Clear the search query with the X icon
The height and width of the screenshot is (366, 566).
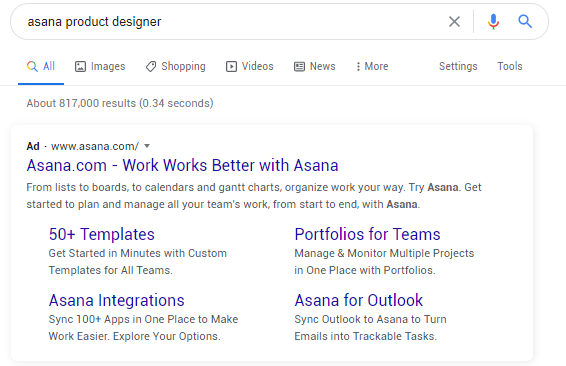coord(454,22)
